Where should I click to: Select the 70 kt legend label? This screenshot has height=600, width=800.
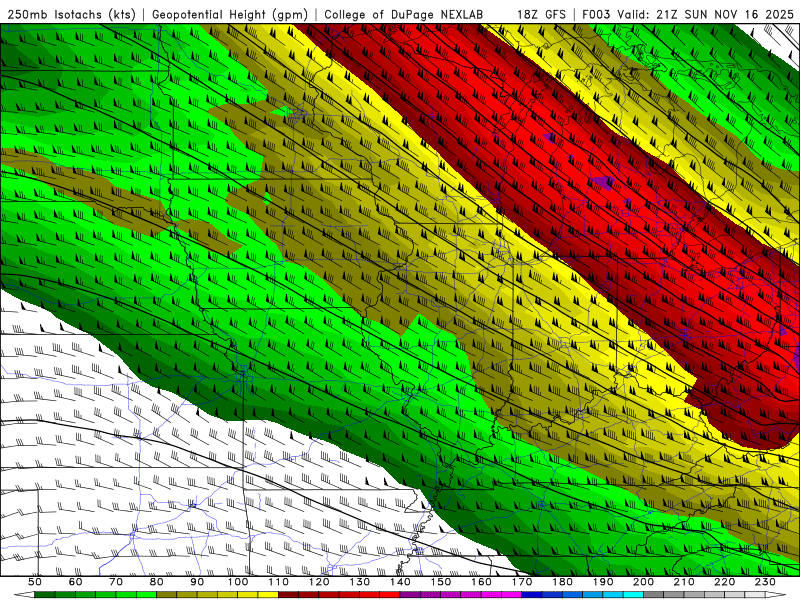click(116, 582)
